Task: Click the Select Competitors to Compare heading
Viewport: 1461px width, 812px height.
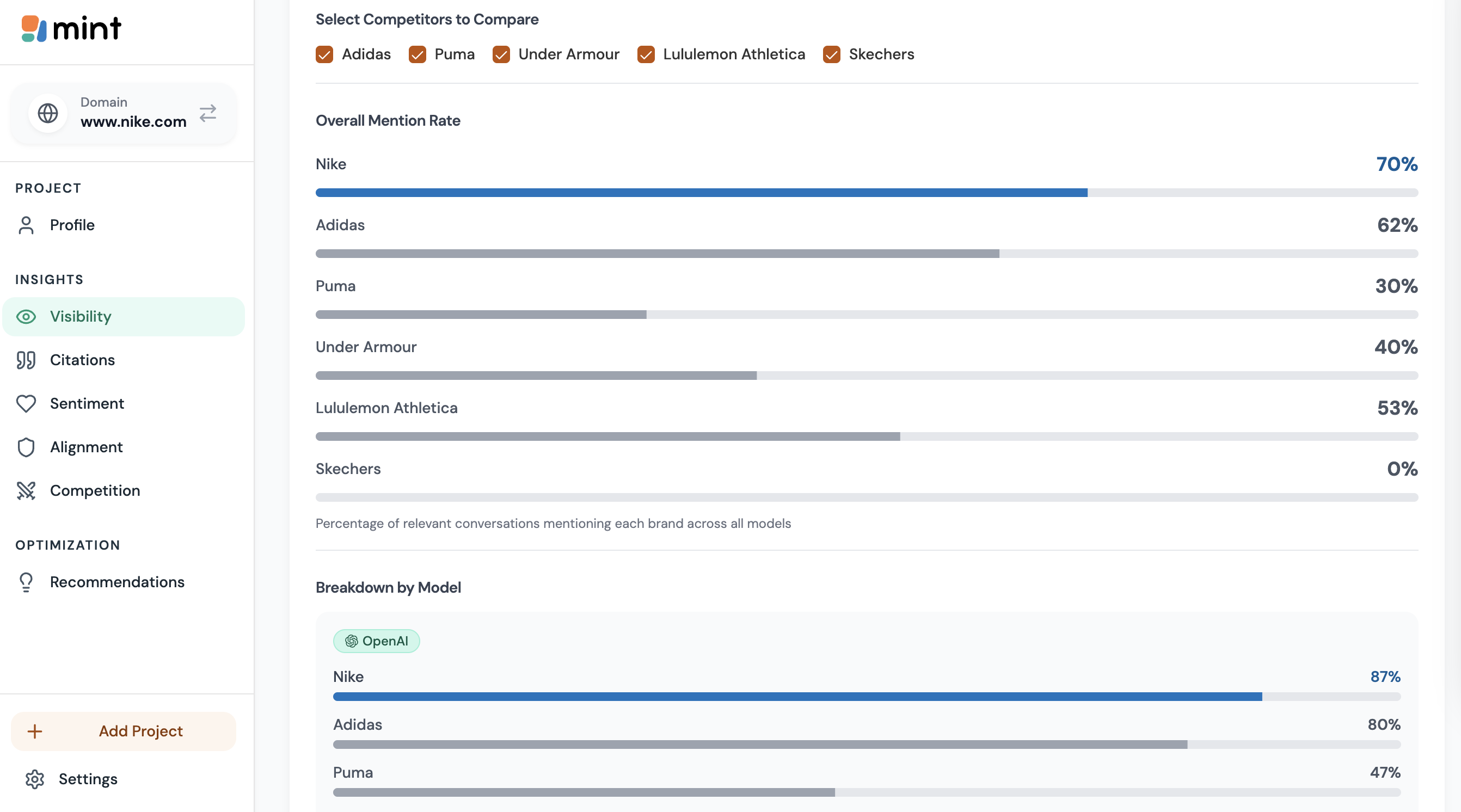Action: point(427,19)
